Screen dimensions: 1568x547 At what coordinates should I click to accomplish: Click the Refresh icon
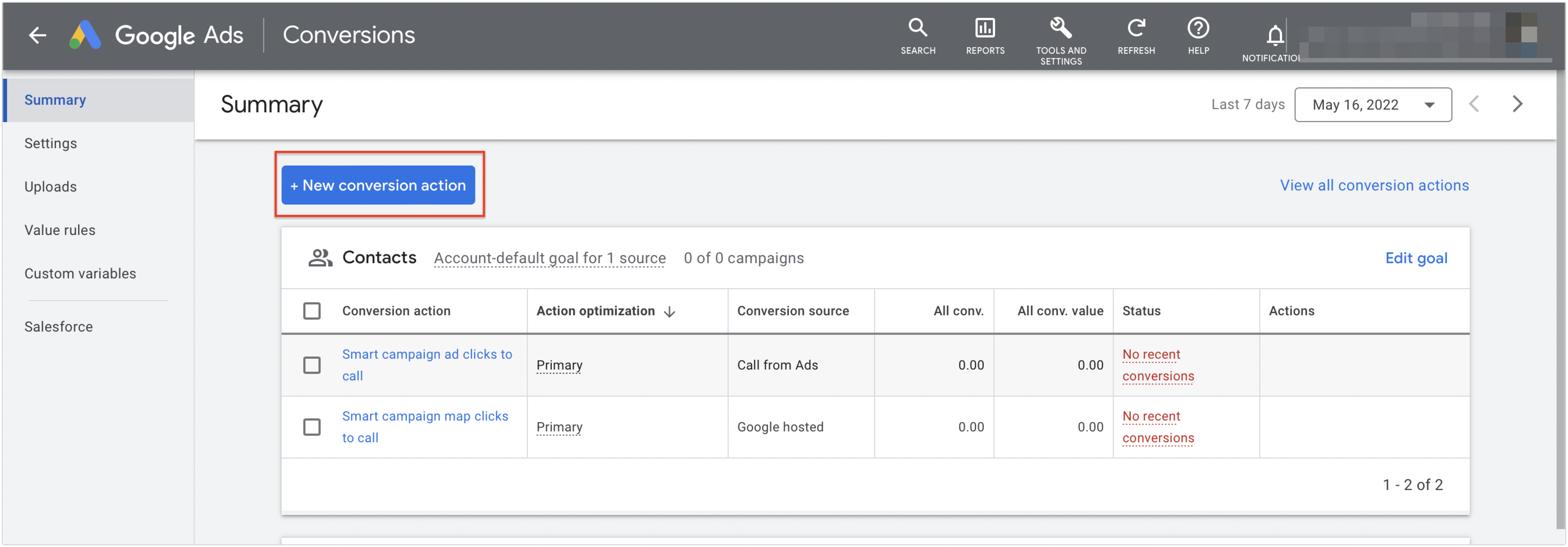coord(1136,28)
